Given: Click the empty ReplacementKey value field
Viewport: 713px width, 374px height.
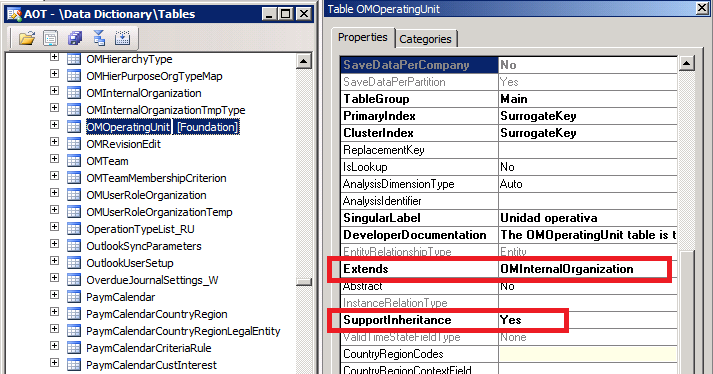Looking at the screenshot, I should pos(587,150).
